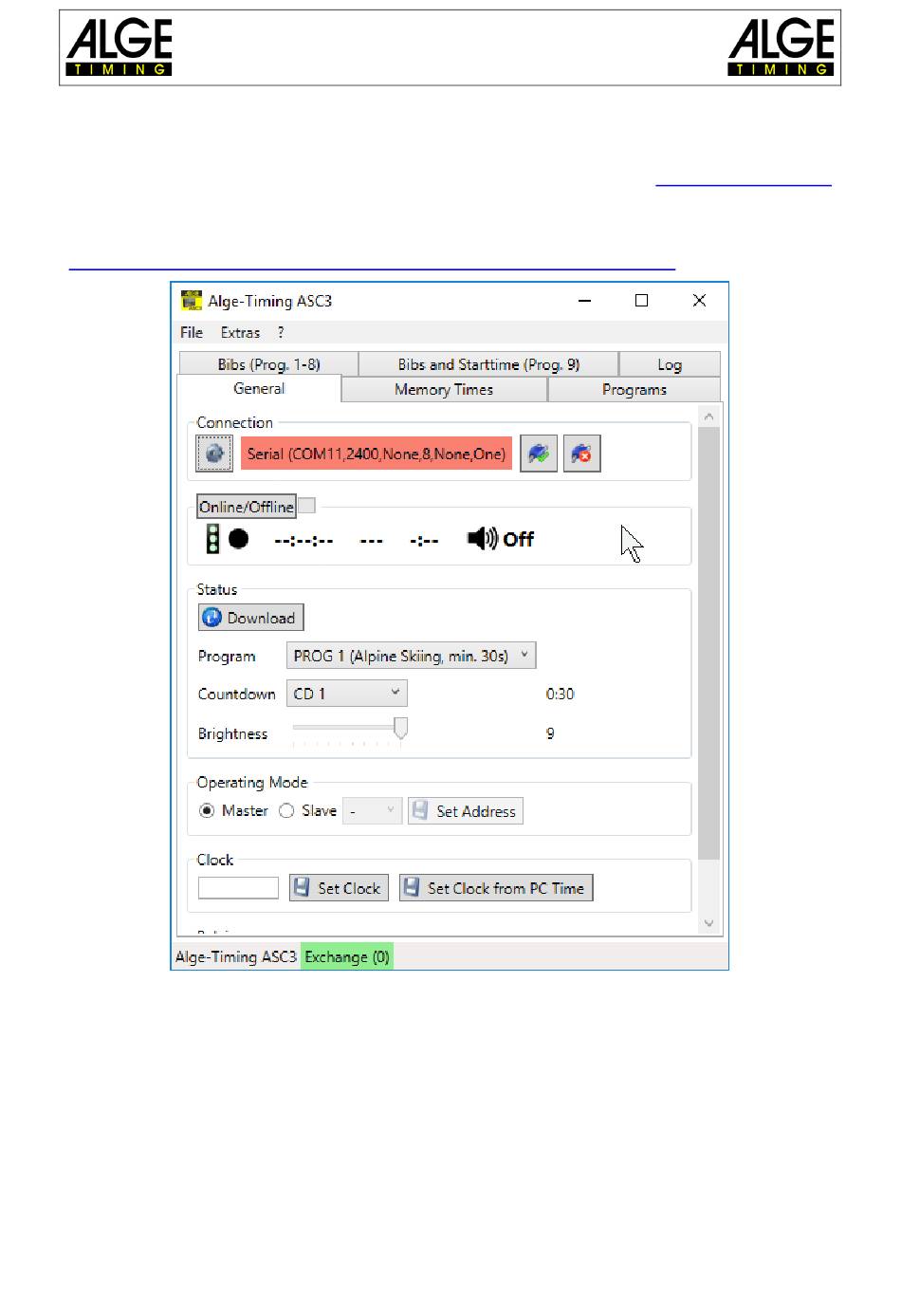901x1316 pixels.
Task: Select the Master radio button
Action: [207, 811]
